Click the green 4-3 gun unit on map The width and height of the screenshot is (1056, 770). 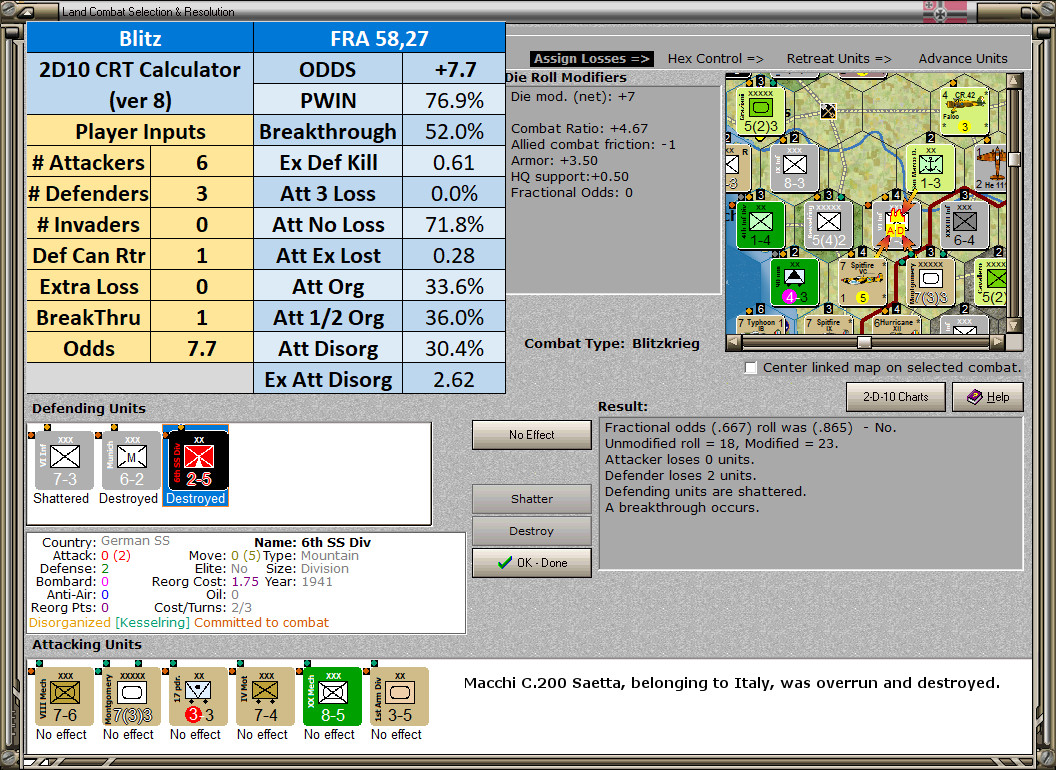point(795,282)
